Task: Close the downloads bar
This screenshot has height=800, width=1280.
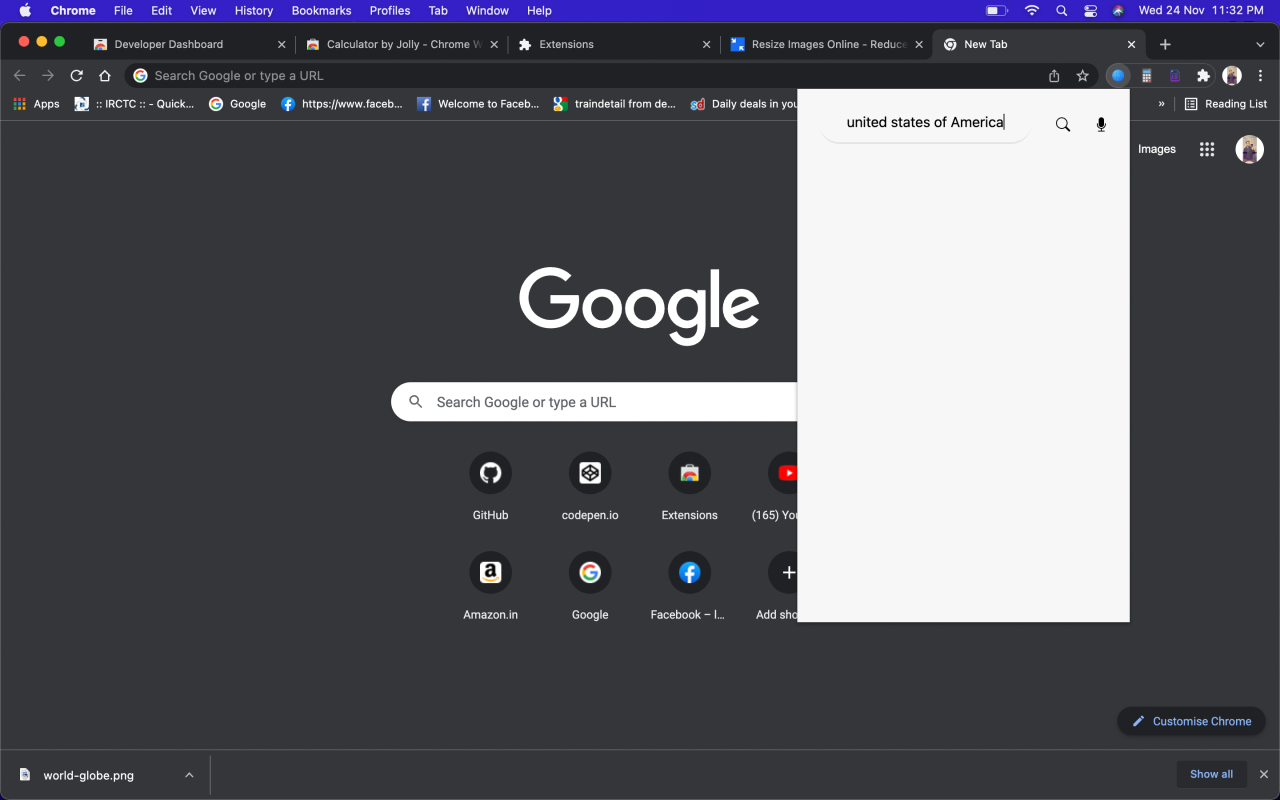Action: [x=1264, y=774]
